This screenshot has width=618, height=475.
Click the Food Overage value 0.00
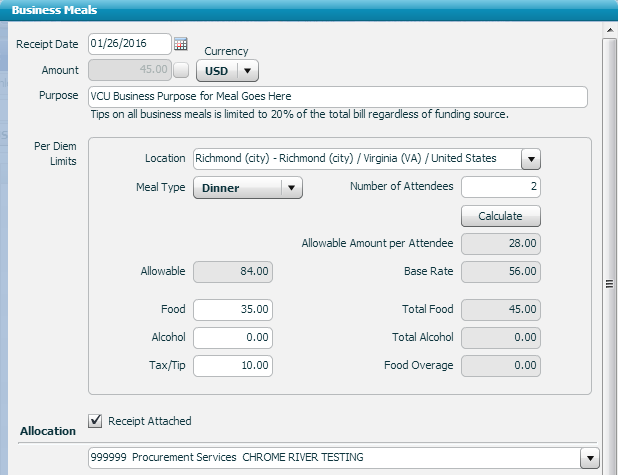click(501, 366)
